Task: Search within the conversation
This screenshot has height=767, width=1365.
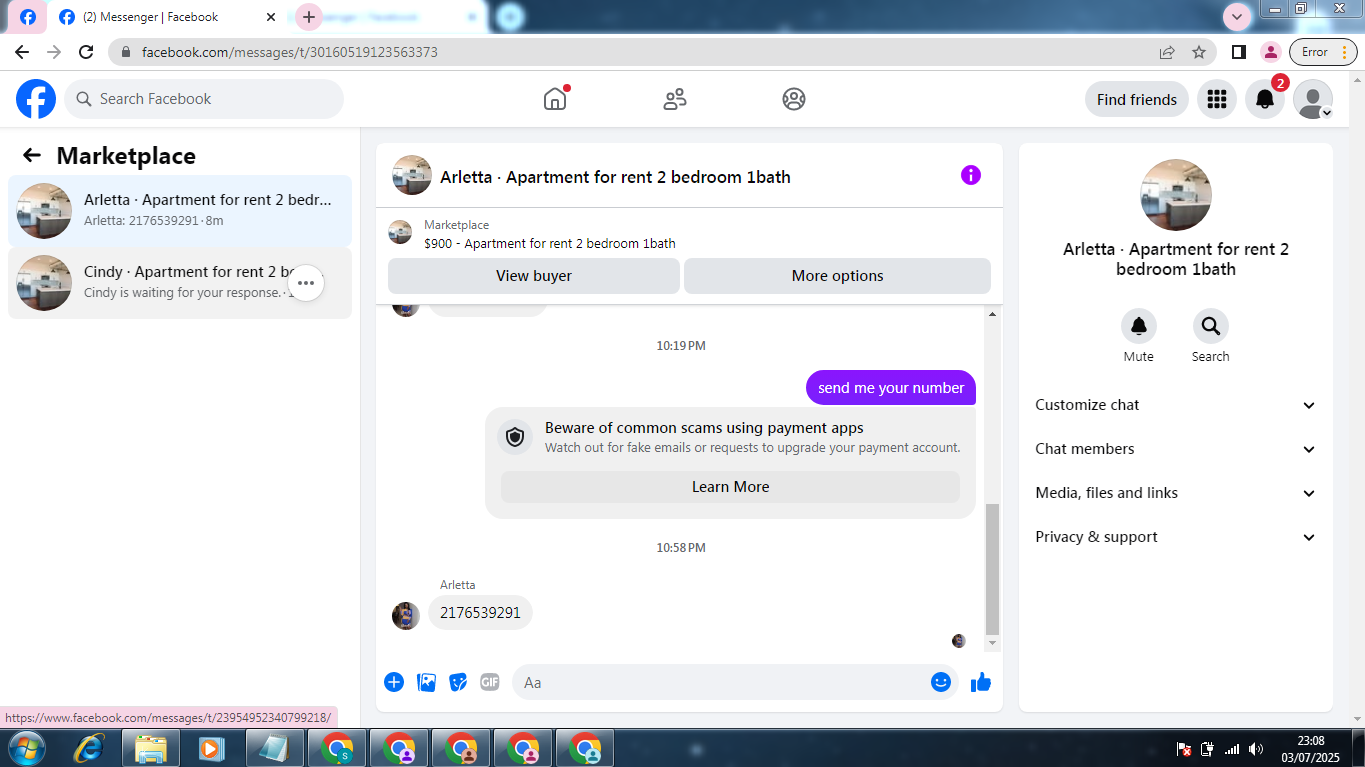Action: (1210, 326)
